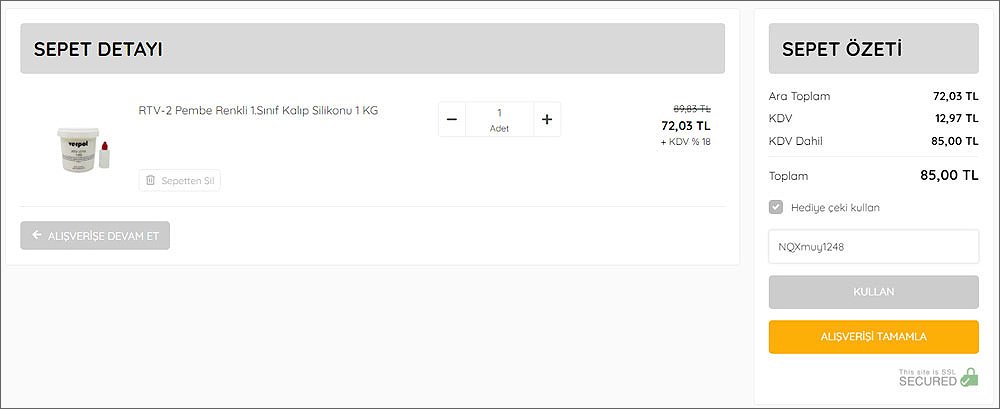The width and height of the screenshot is (1000, 409).
Task: Click ALIŞVERİŞİ TAMAMLA to check out
Action: [874, 337]
